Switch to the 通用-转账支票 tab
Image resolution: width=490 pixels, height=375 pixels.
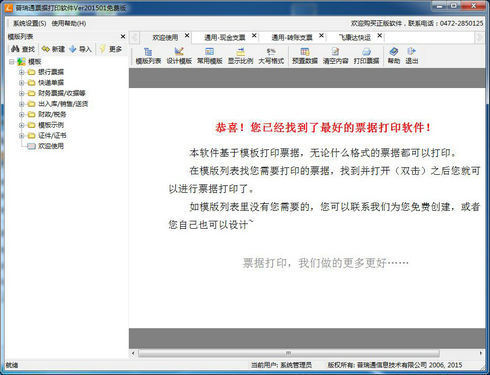(292, 37)
